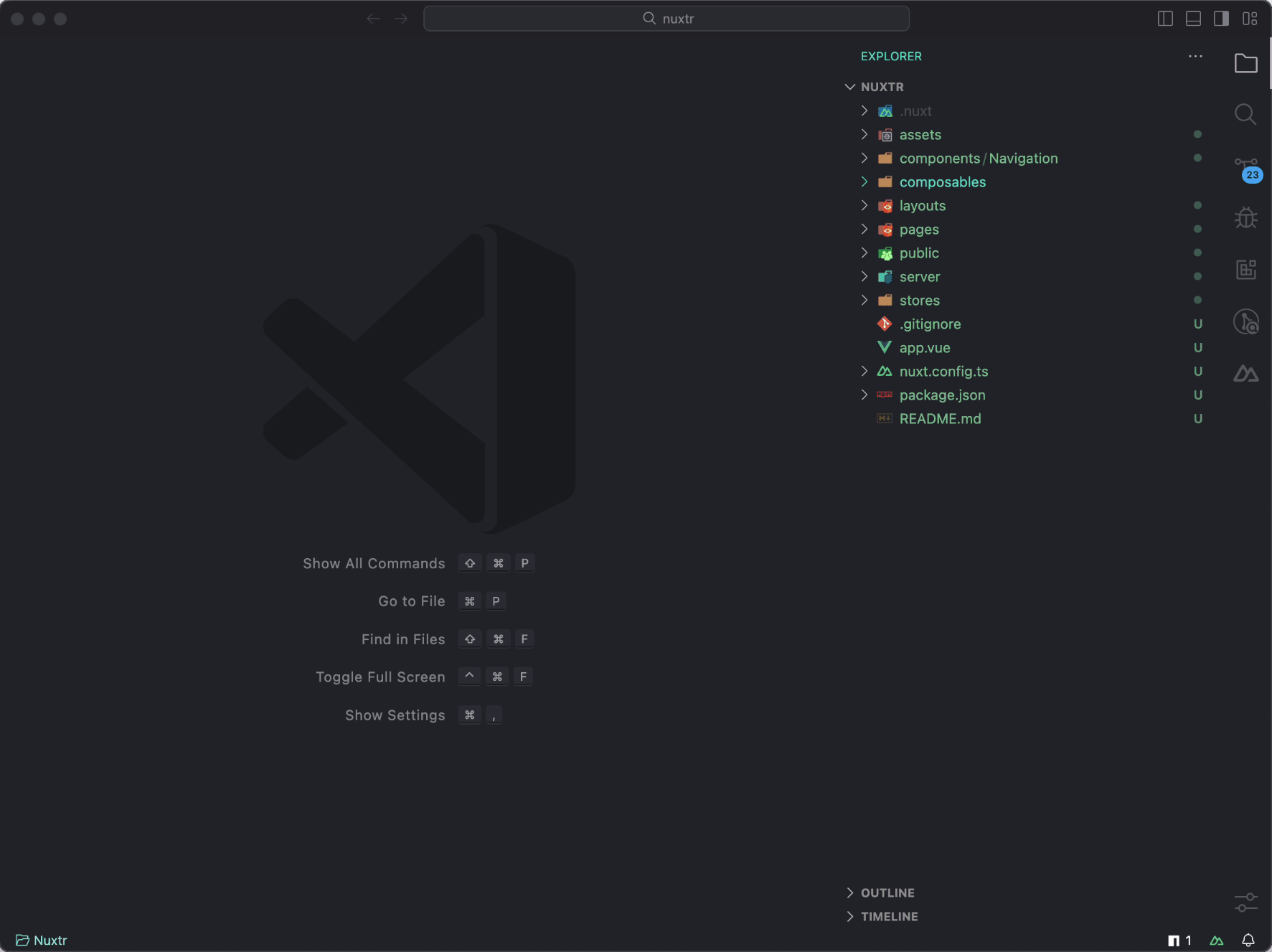Expand the components/Navigation folder
Viewport: 1272px width, 952px height.
click(865, 158)
